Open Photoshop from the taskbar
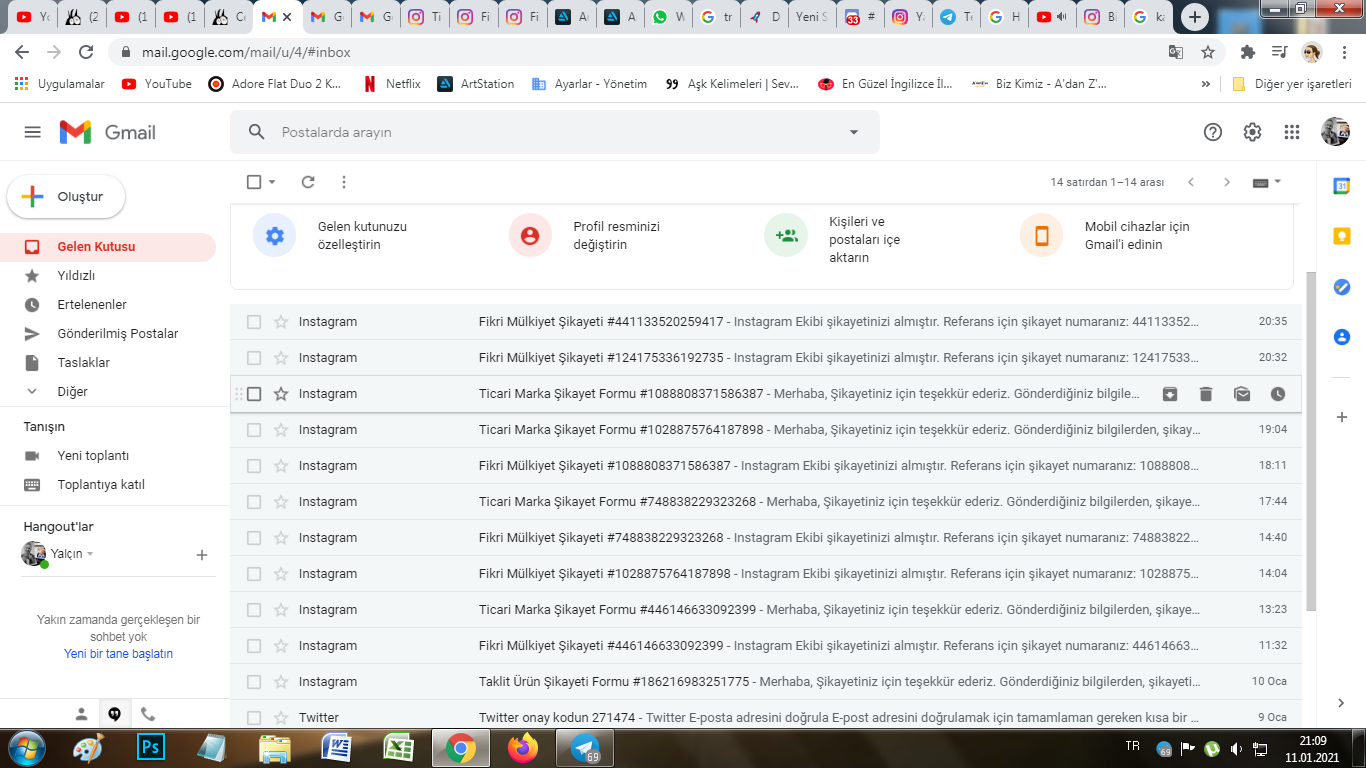 pos(151,748)
